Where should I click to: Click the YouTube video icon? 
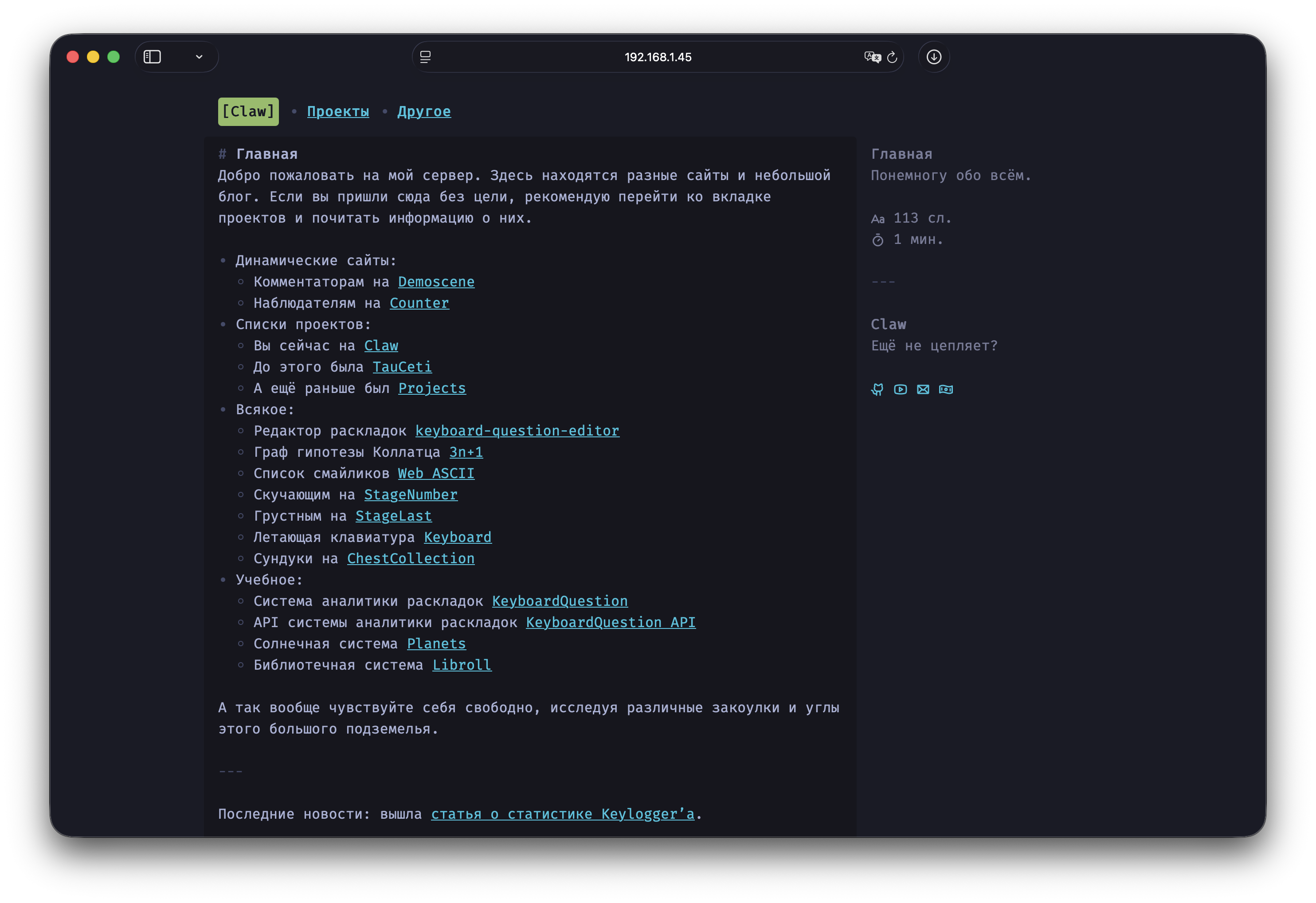[x=901, y=389]
